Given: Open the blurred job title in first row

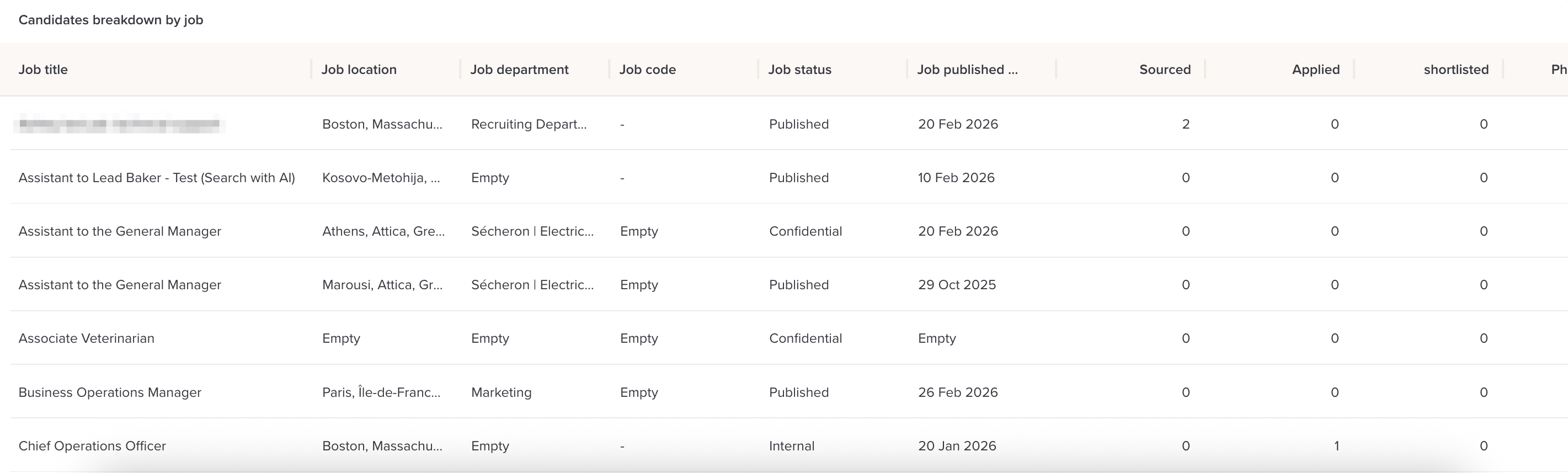Looking at the screenshot, I should 119,124.
